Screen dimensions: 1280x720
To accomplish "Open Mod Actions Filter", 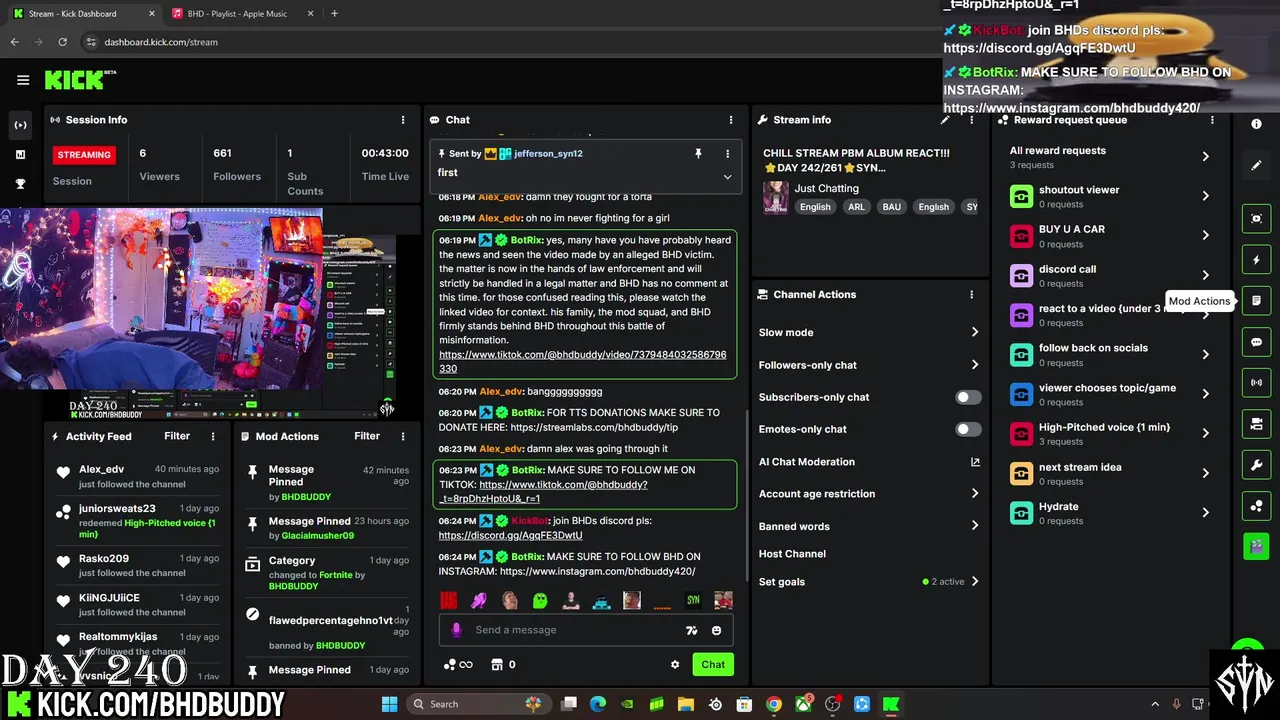I will pos(367,436).
